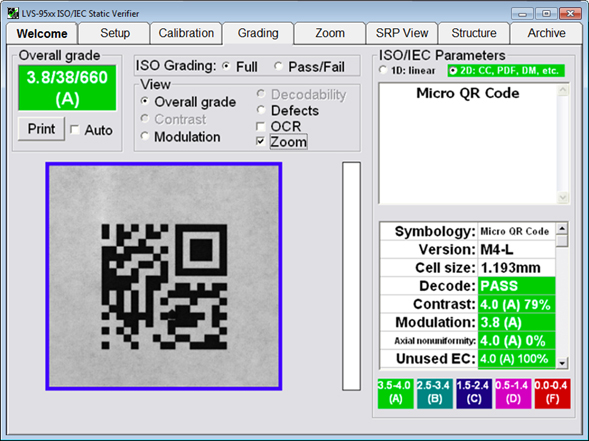Open the Structure tab
589x441 pixels.
[x=474, y=33]
